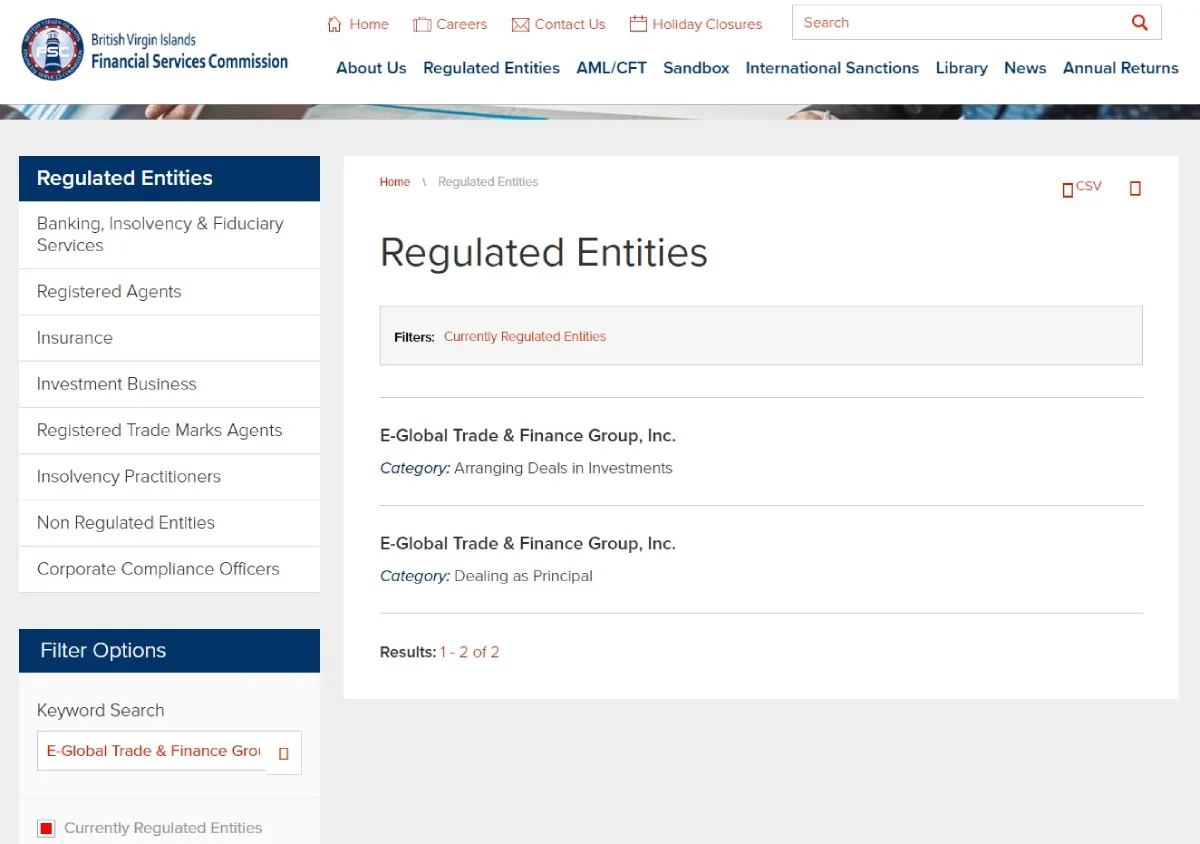Click the Home house icon

click(335, 24)
